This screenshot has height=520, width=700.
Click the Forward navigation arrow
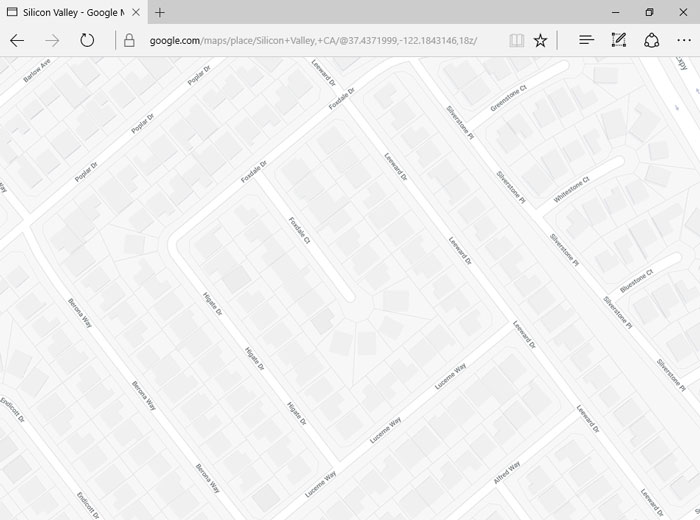point(52,41)
